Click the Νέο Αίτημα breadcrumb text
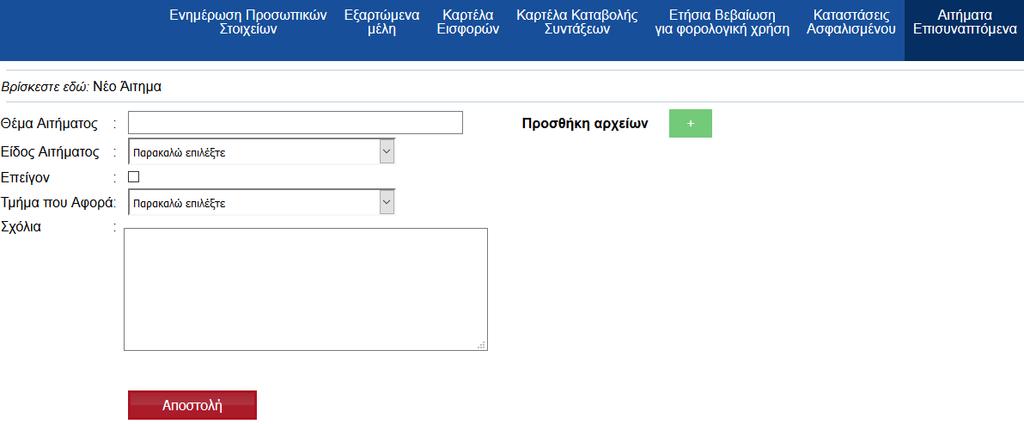The width and height of the screenshot is (1024, 424). coord(127,86)
